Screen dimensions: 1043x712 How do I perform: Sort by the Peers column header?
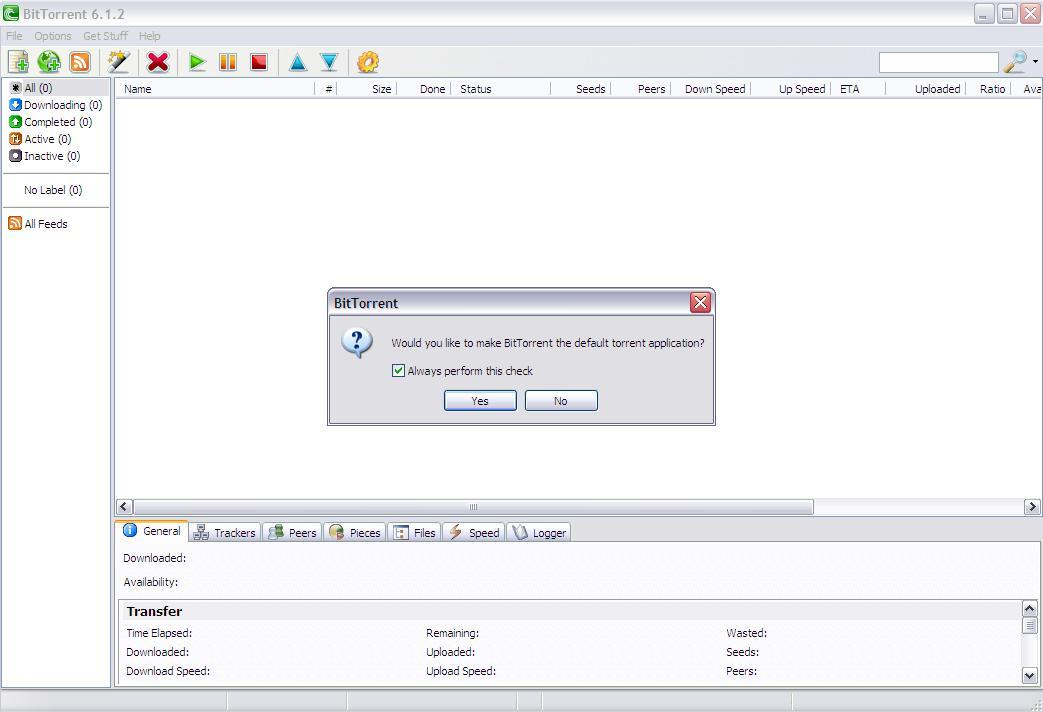[641, 89]
